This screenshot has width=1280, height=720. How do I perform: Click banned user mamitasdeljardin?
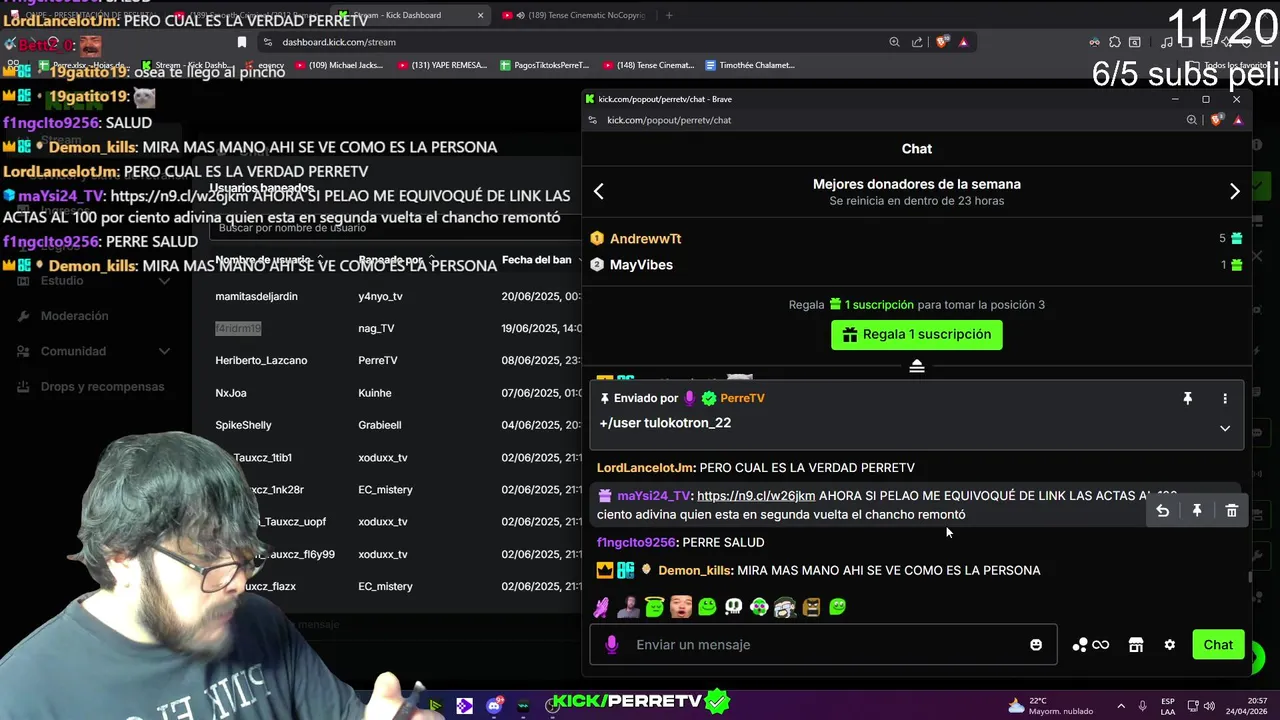(x=256, y=297)
